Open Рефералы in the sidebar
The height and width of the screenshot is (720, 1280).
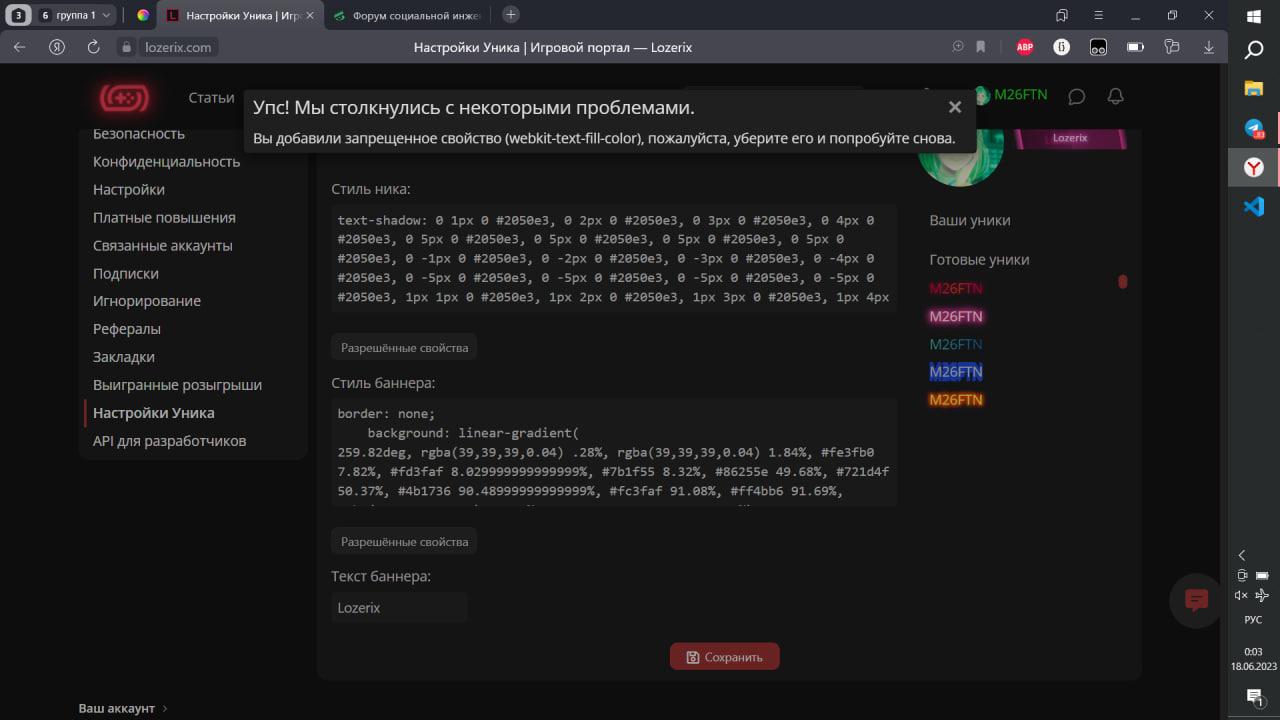[127, 329]
